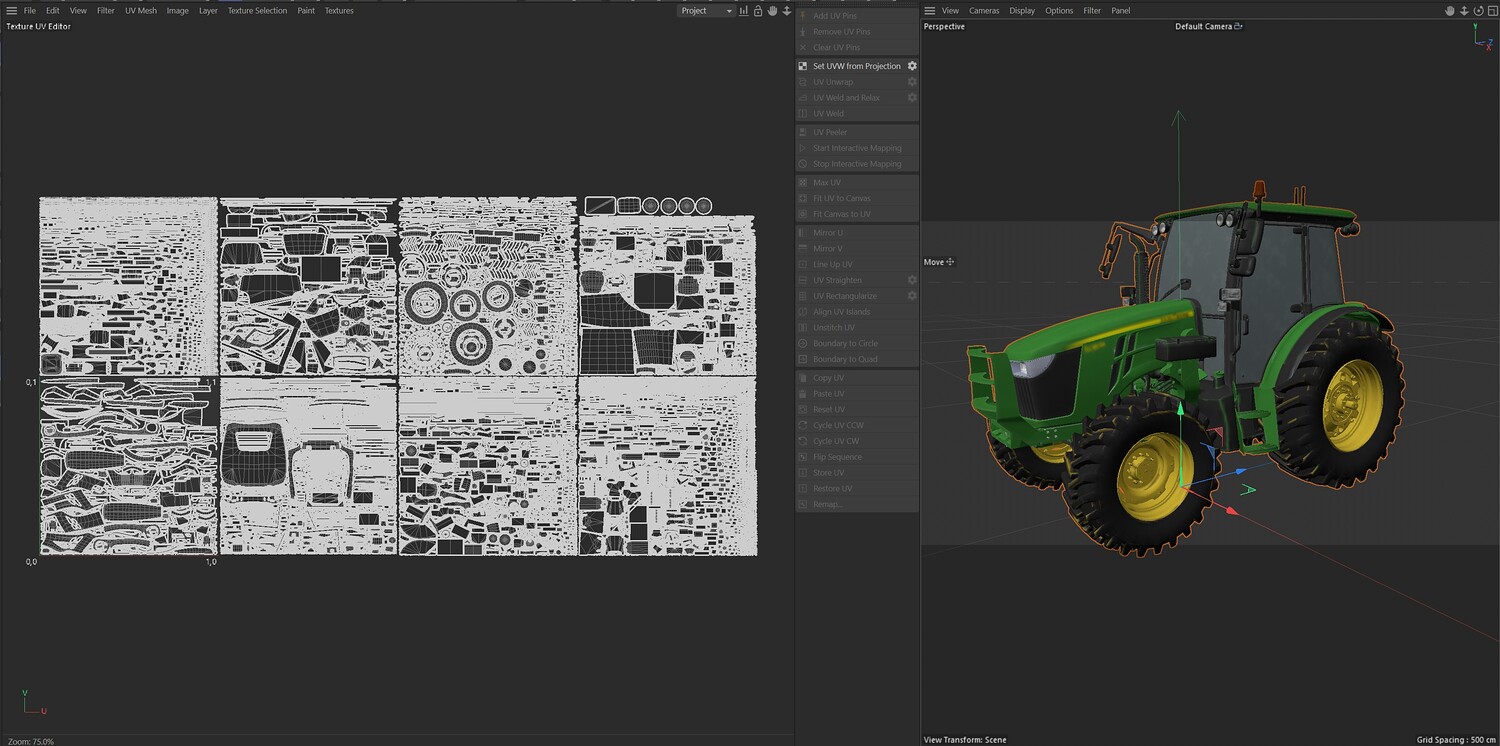Screen dimensions: 1500x746
Task: Toggle the lock icon in UV Editor
Action: (758, 11)
